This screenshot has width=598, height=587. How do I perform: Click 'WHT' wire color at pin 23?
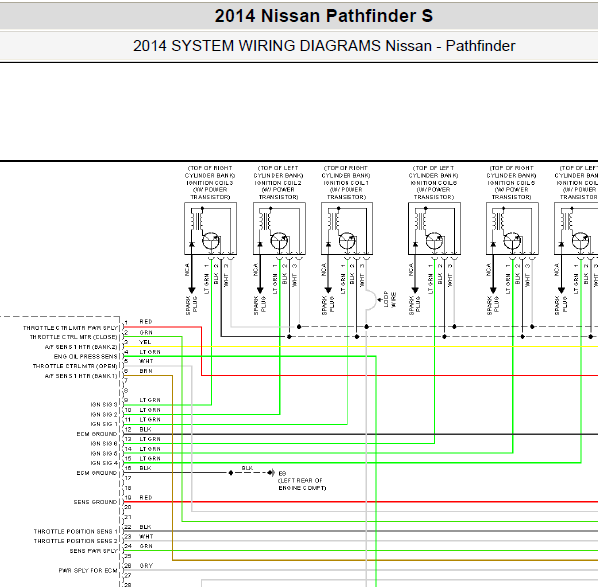tap(146, 536)
